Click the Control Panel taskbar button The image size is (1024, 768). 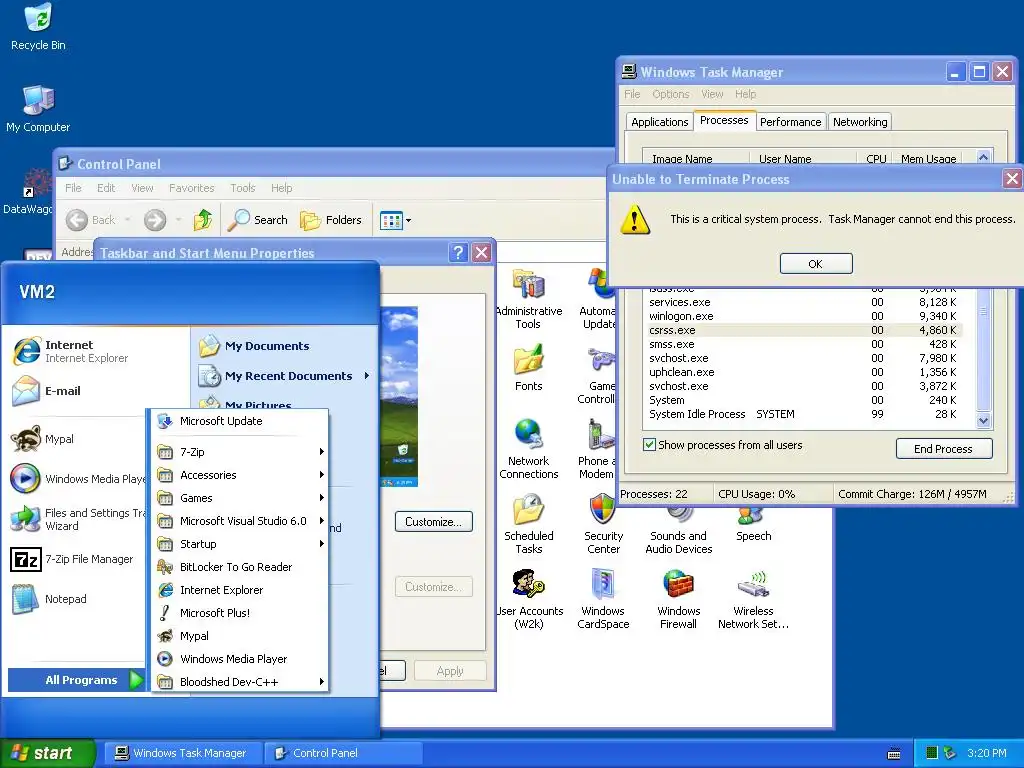pyautogui.click(x=342, y=753)
